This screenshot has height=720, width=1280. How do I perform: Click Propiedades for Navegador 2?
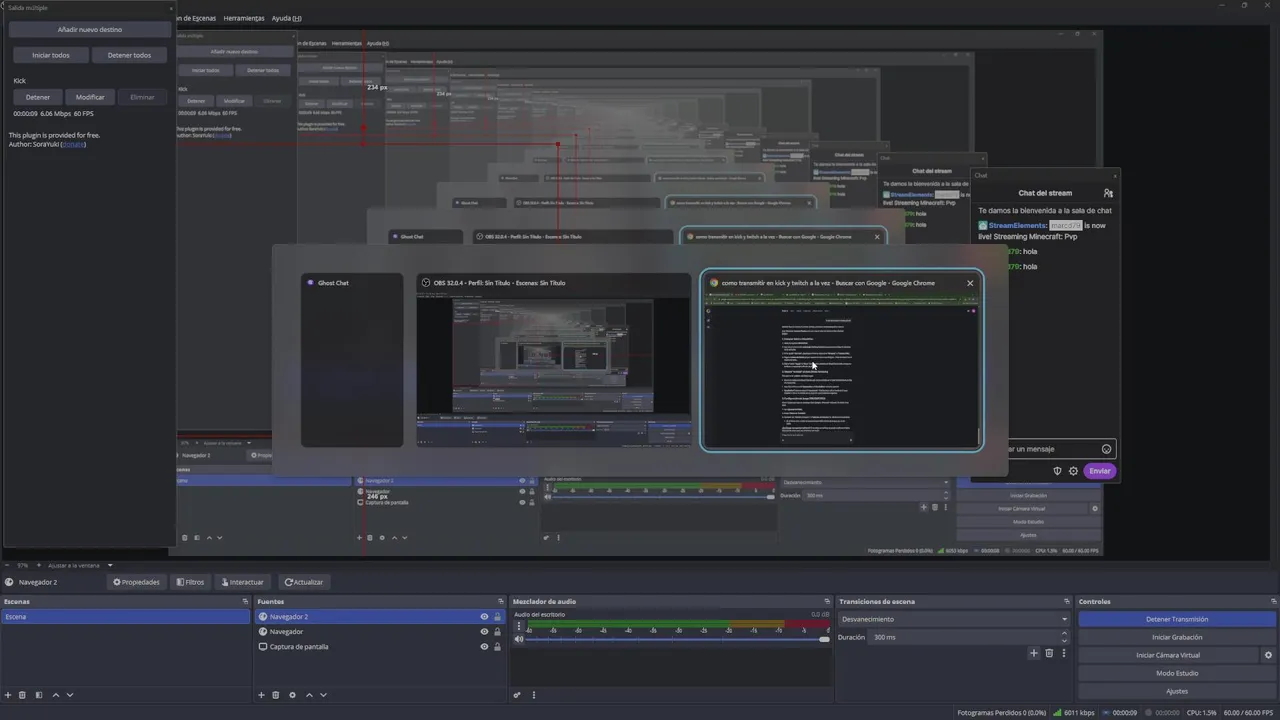136,582
